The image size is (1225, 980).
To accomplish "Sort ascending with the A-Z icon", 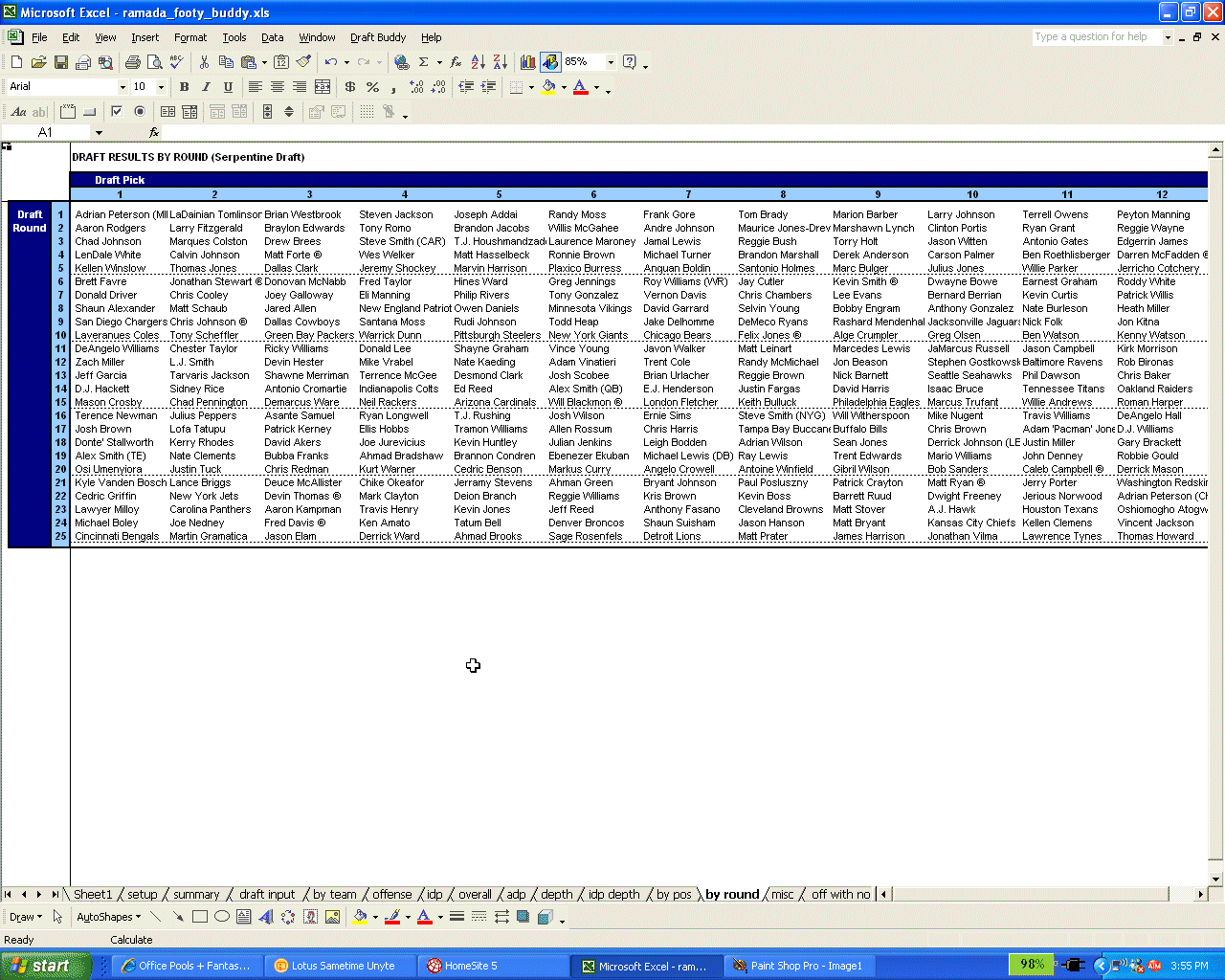I will pos(479,62).
